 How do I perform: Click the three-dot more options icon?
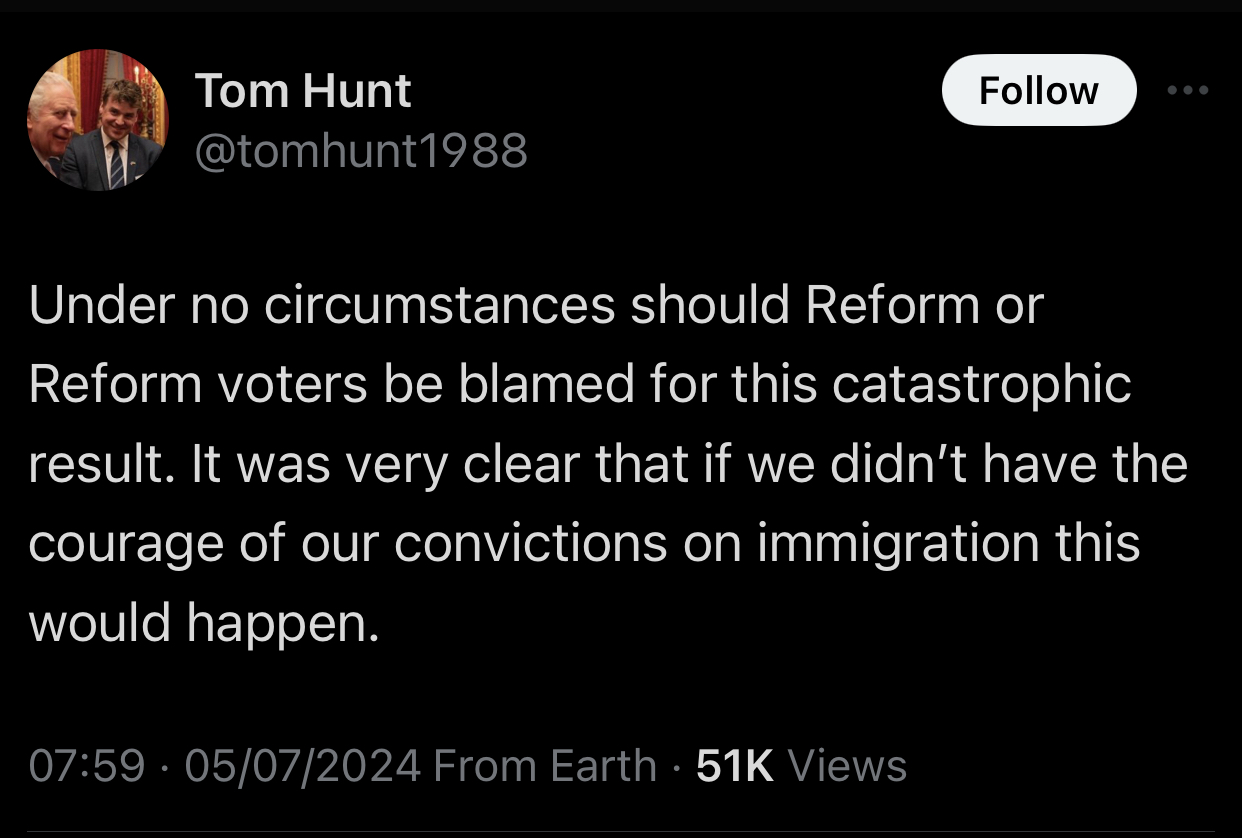[1188, 90]
